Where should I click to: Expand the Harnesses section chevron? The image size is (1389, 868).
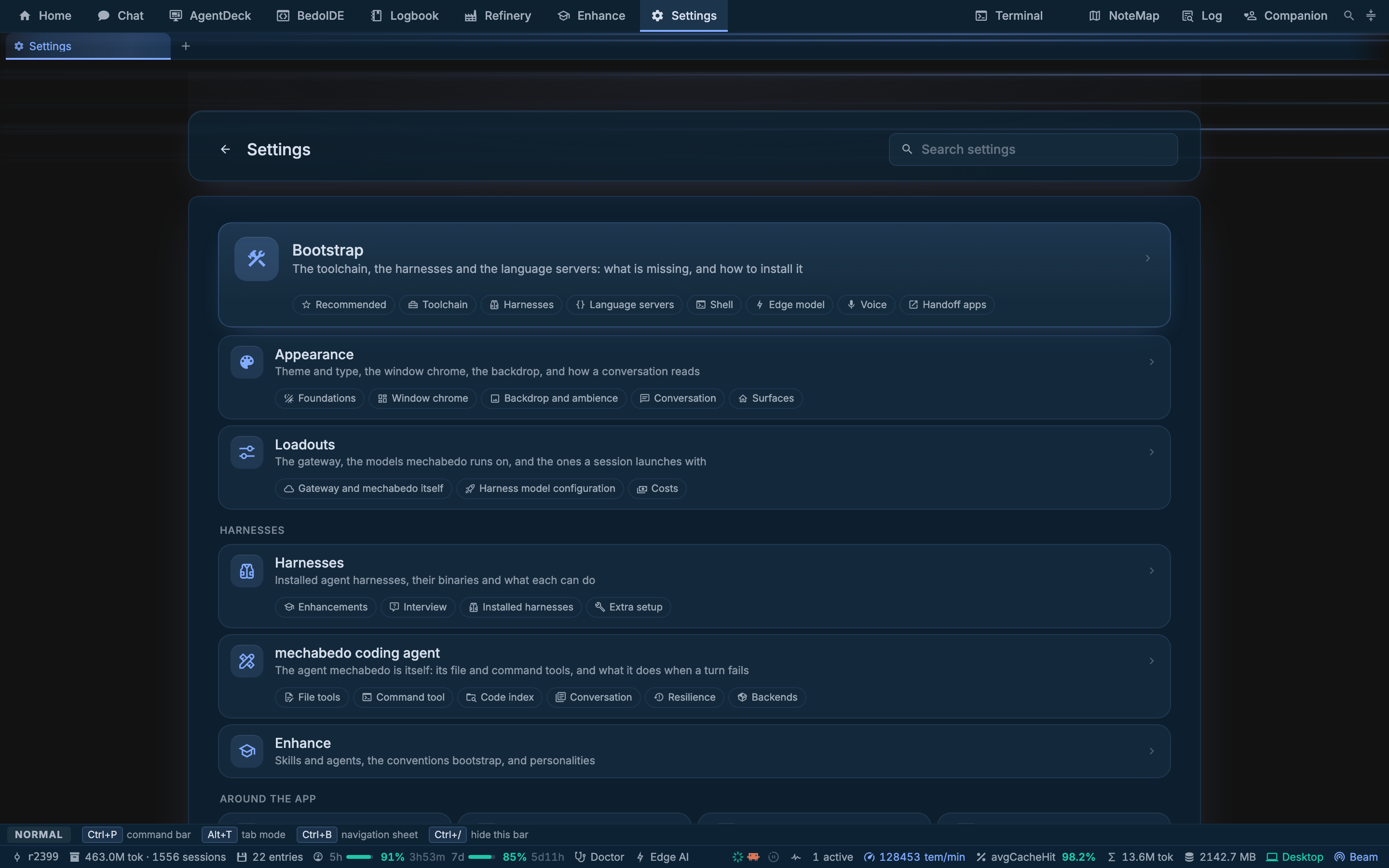1151,570
